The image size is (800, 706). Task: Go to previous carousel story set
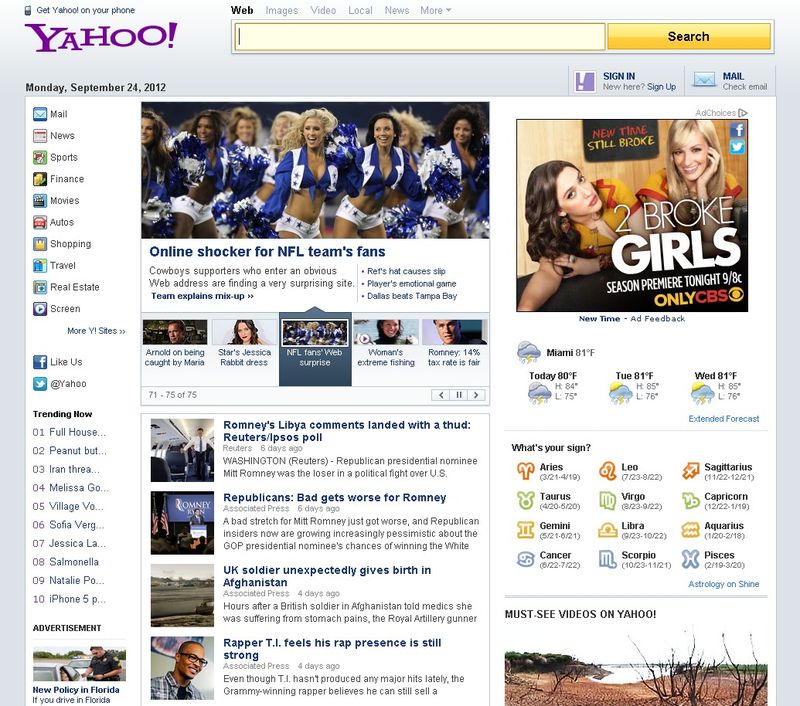[x=441, y=395]
